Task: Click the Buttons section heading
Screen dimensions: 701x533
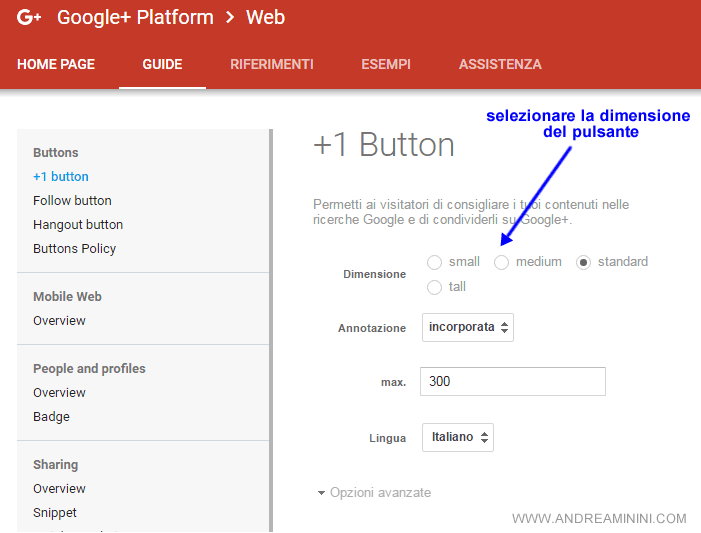Action: [56, 152]
